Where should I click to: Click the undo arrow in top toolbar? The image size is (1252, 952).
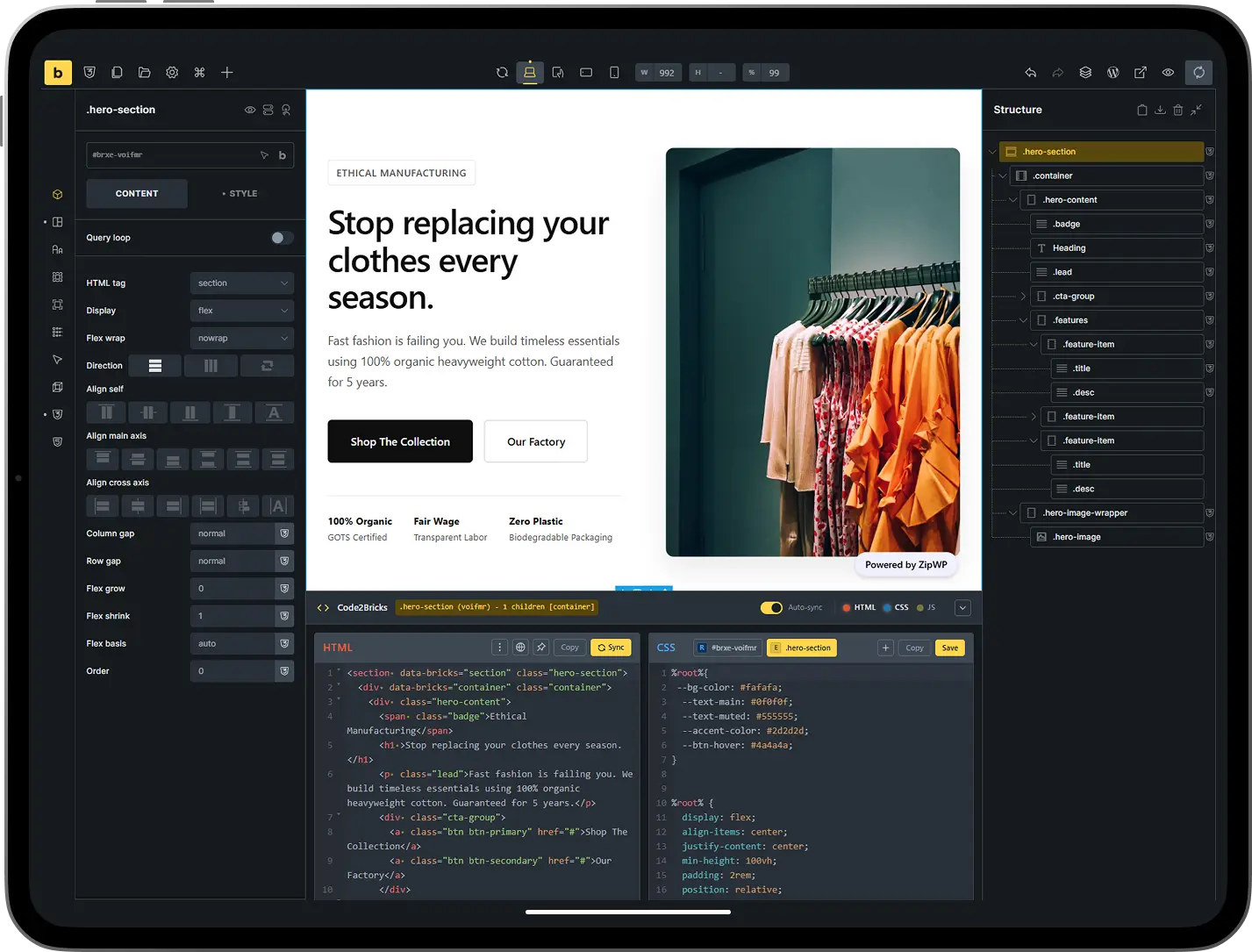coord(1030,73)
